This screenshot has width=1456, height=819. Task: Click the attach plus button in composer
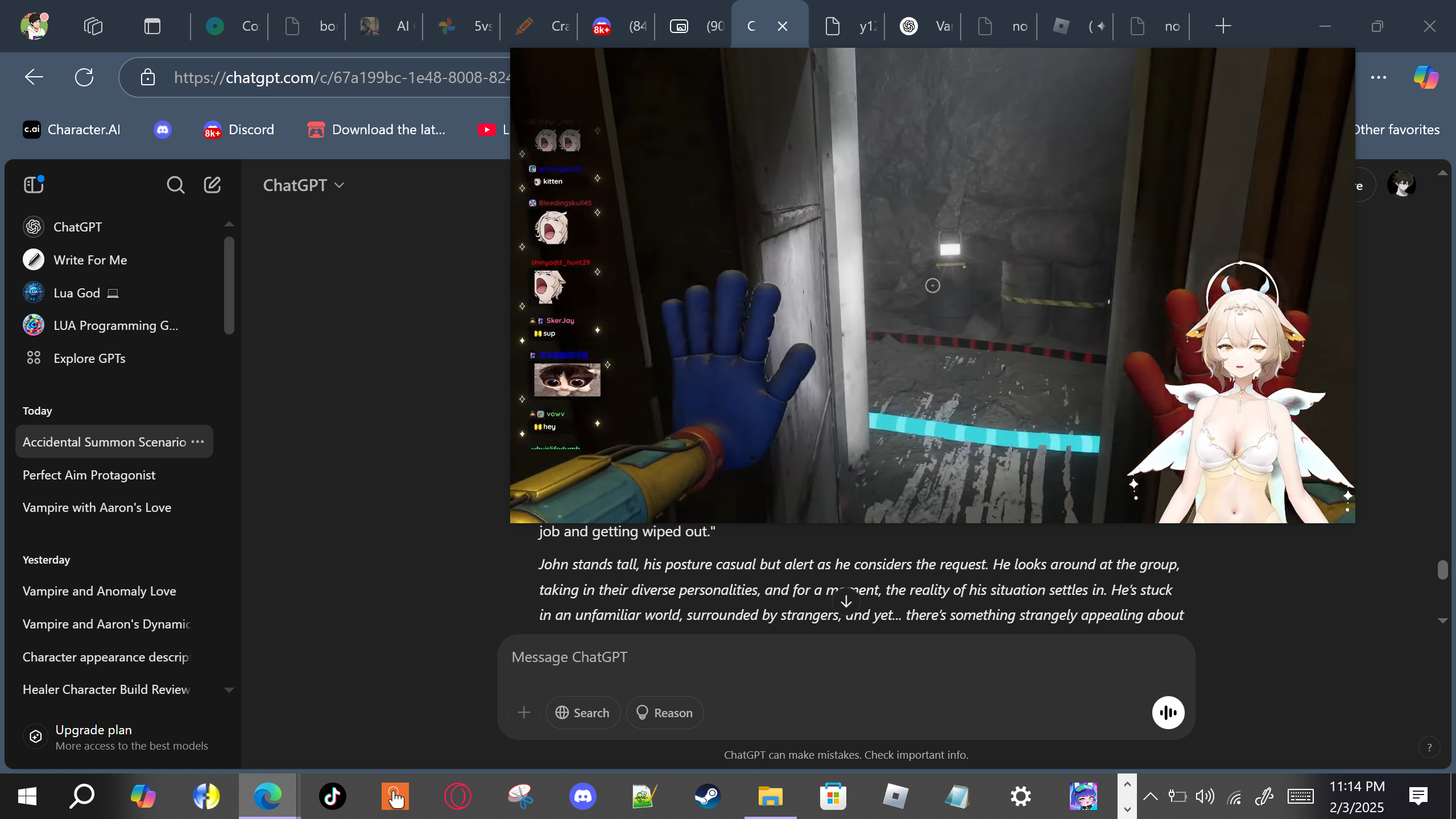(x=524, y=713)
